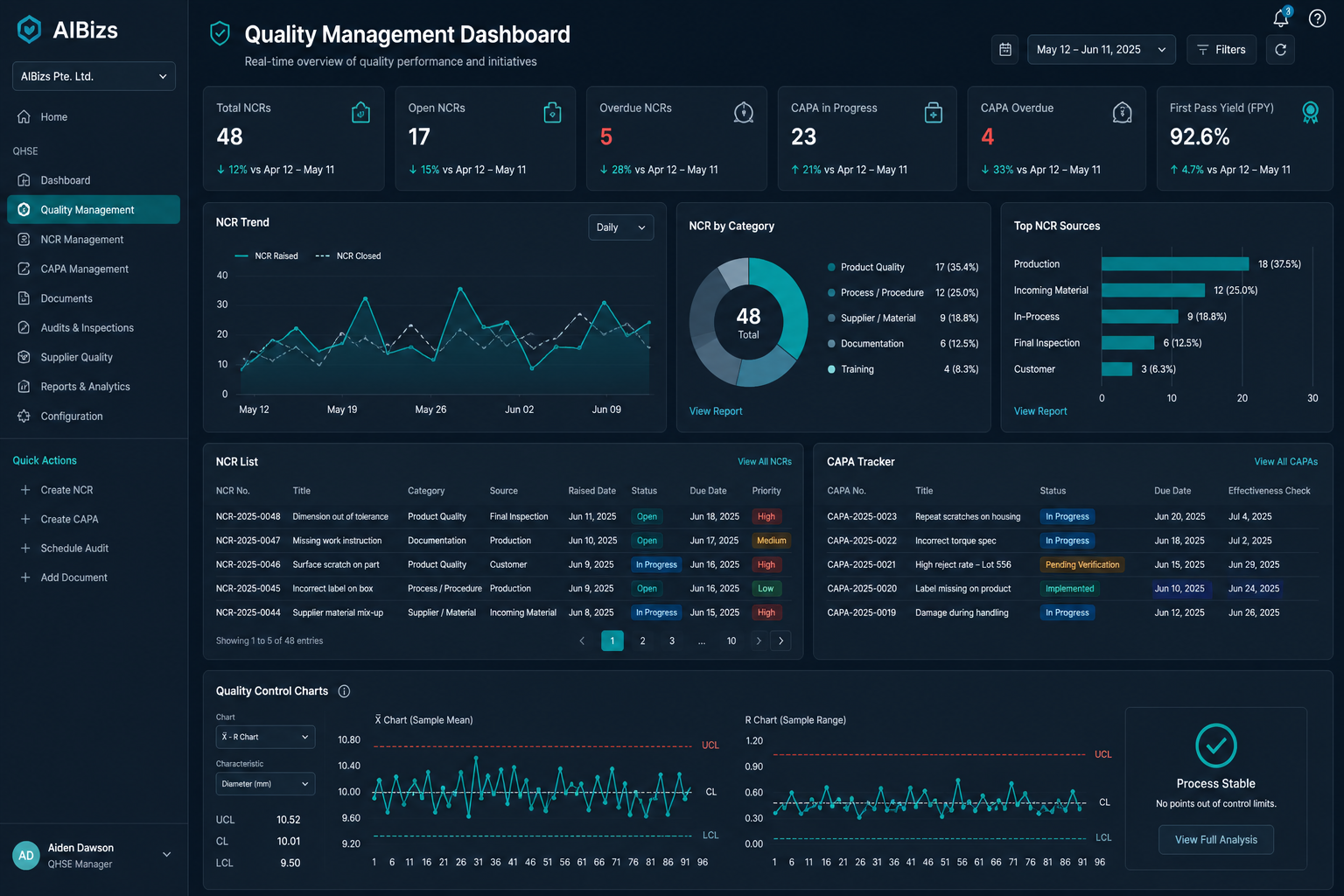
Task: Go to page 2 of NCR List
Action: 642,641
